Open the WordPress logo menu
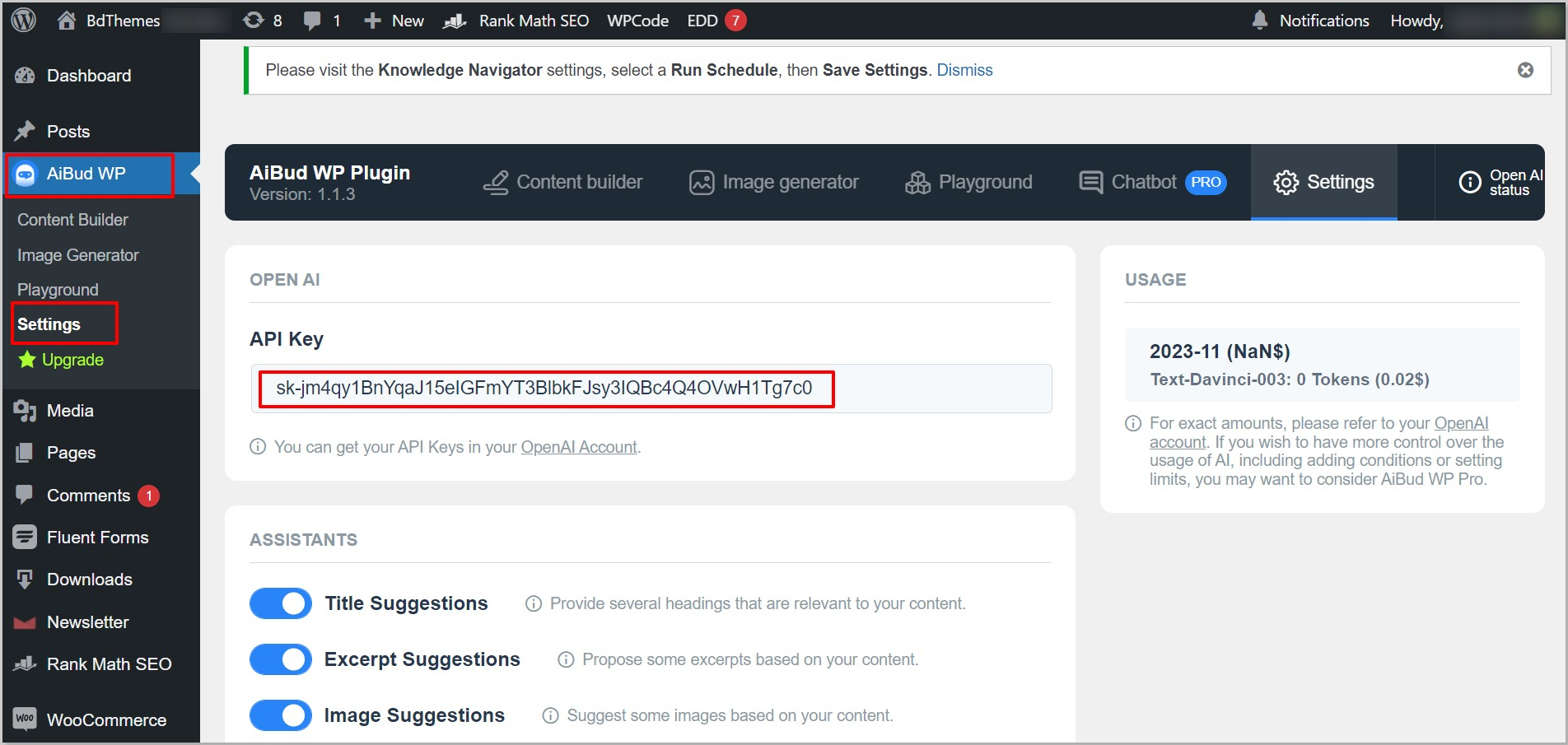 click(22, 20)
